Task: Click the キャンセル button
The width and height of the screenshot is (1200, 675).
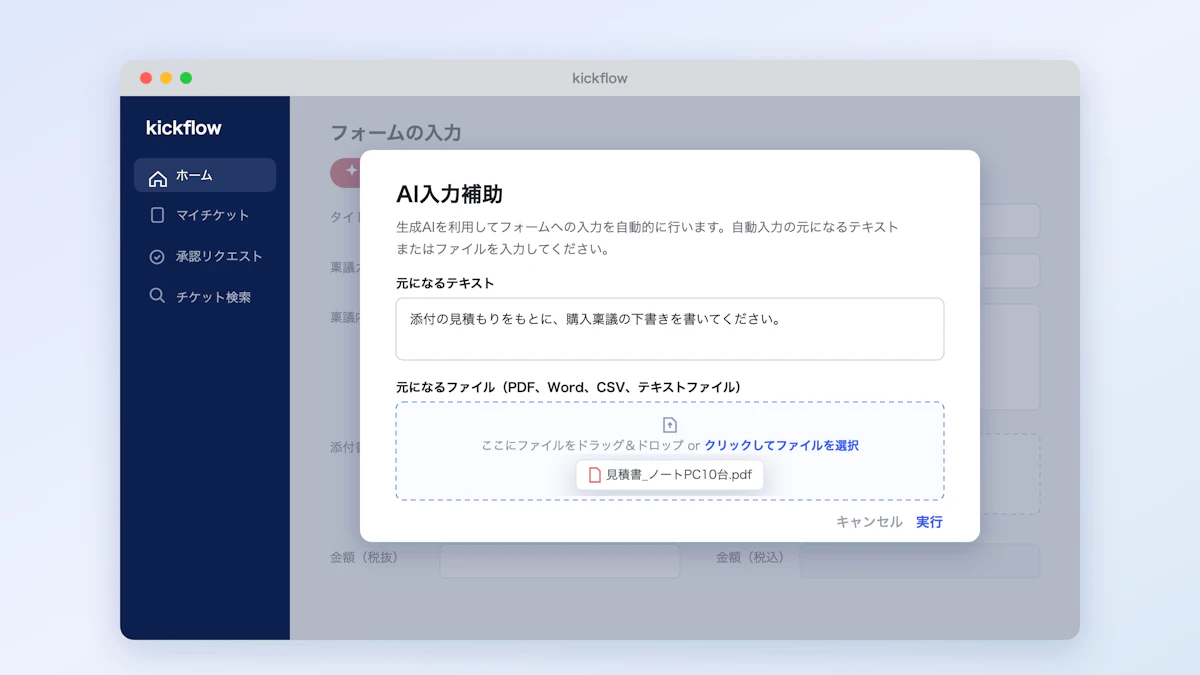Action: [x=869, y=522]
